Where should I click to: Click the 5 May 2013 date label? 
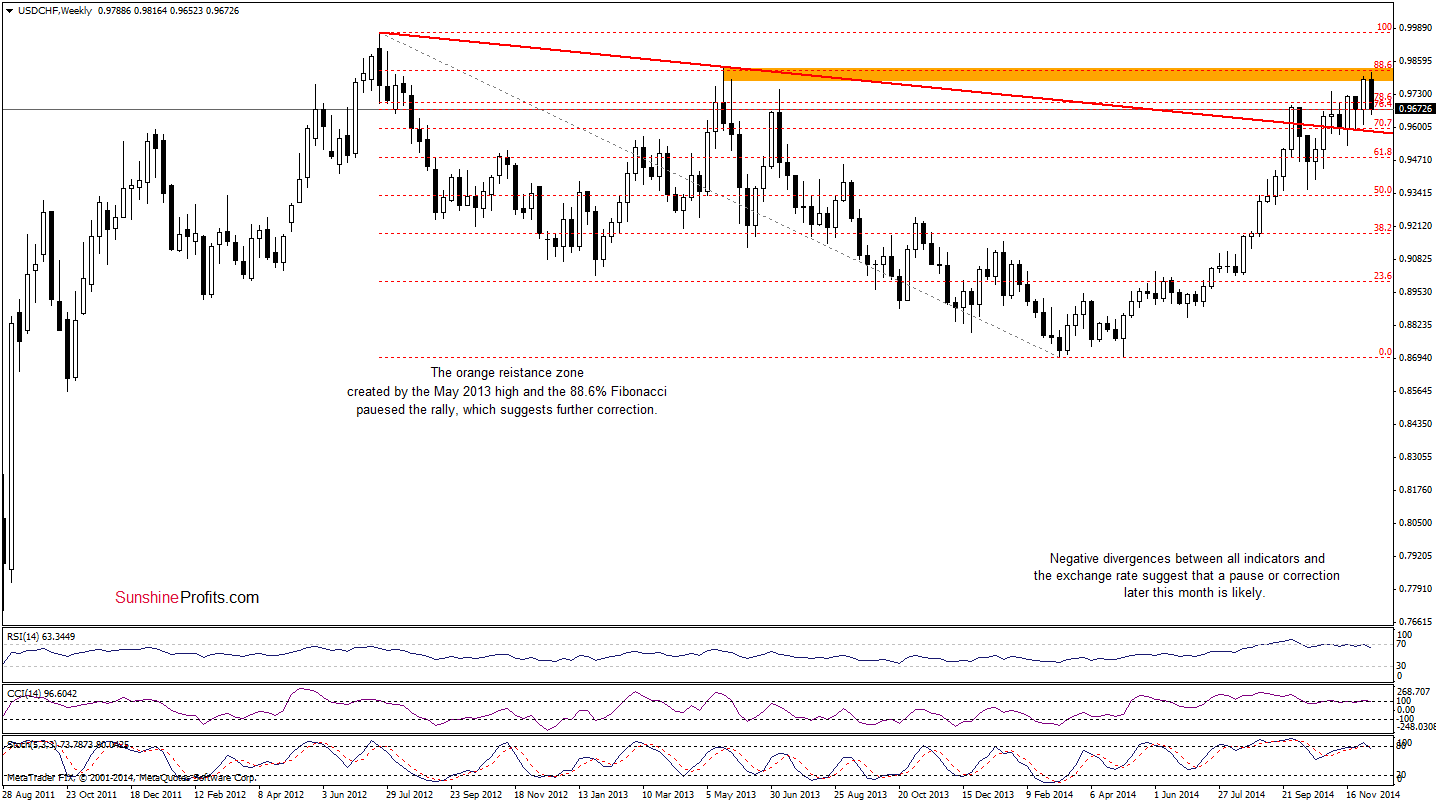pyautogui.click(x=732, y=794)
